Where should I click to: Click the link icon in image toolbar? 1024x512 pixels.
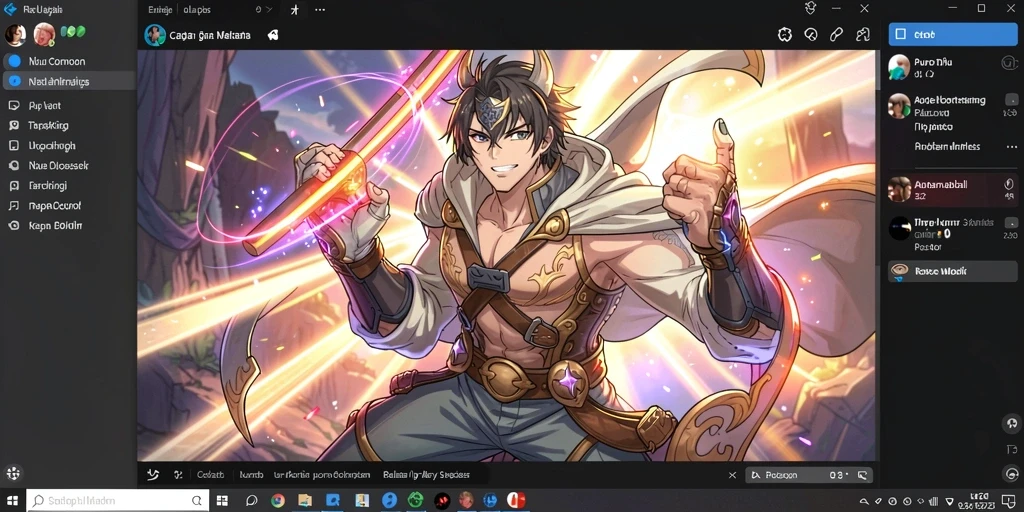coord(836,35)
